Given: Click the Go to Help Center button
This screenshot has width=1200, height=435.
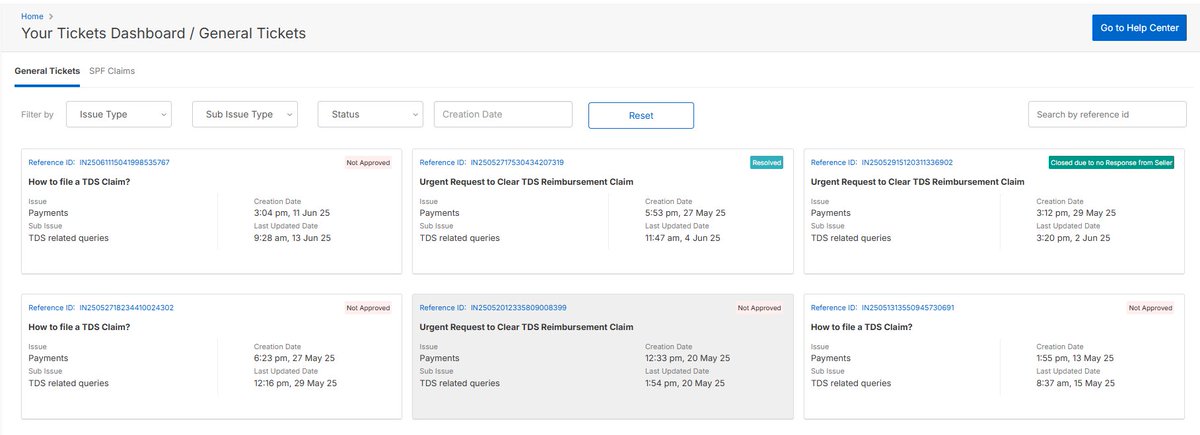Looking at the screenshot, I should [1139, 28].
